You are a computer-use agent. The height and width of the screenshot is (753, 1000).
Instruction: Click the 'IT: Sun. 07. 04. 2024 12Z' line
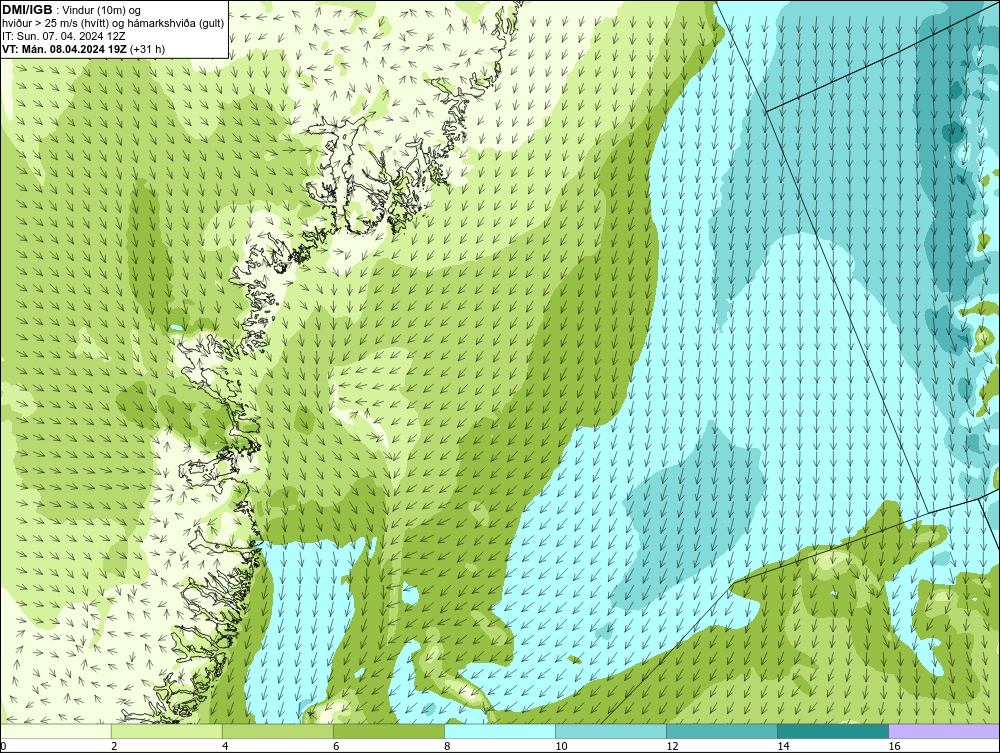(63, 36)
